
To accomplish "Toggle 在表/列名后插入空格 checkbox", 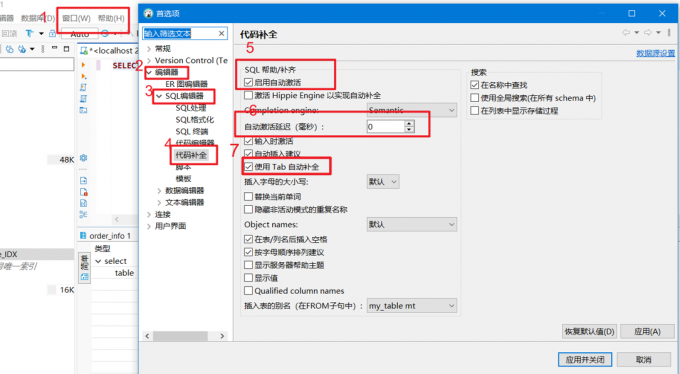I will [248, 239].
